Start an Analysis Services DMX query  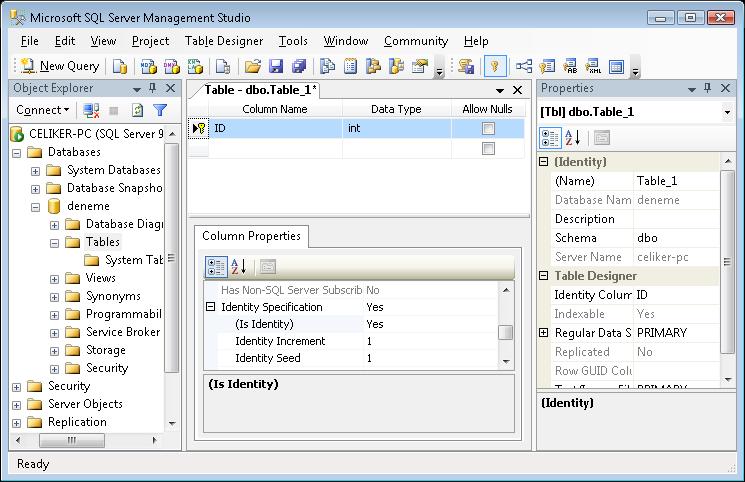172,66
